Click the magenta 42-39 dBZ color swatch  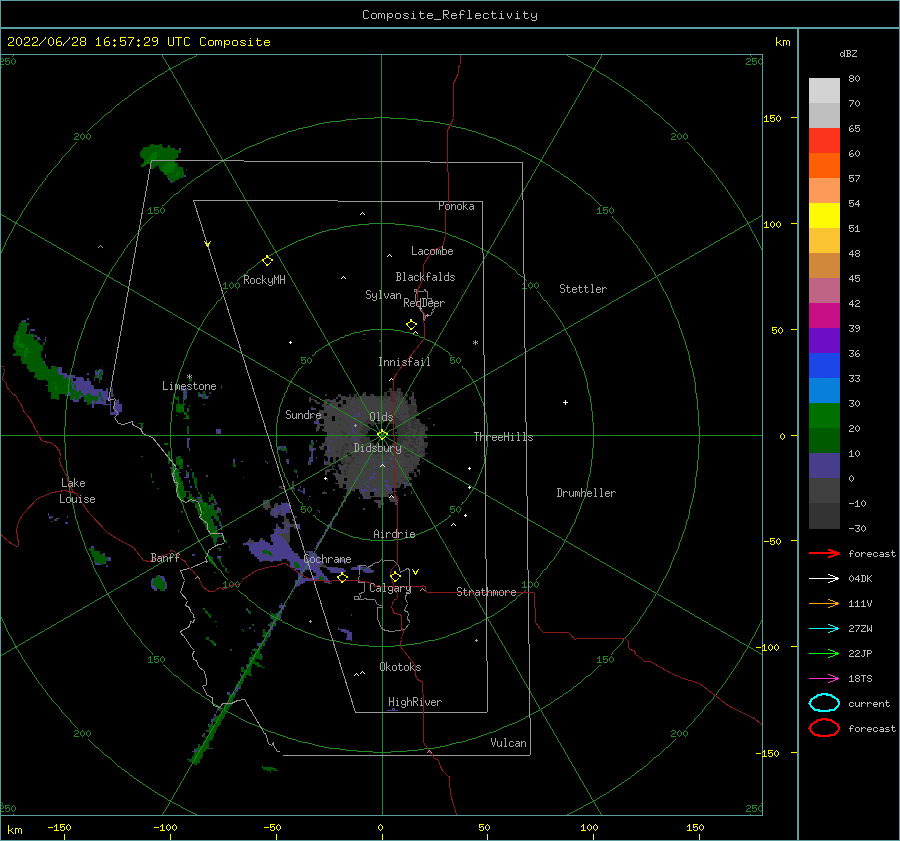(824, 316)
